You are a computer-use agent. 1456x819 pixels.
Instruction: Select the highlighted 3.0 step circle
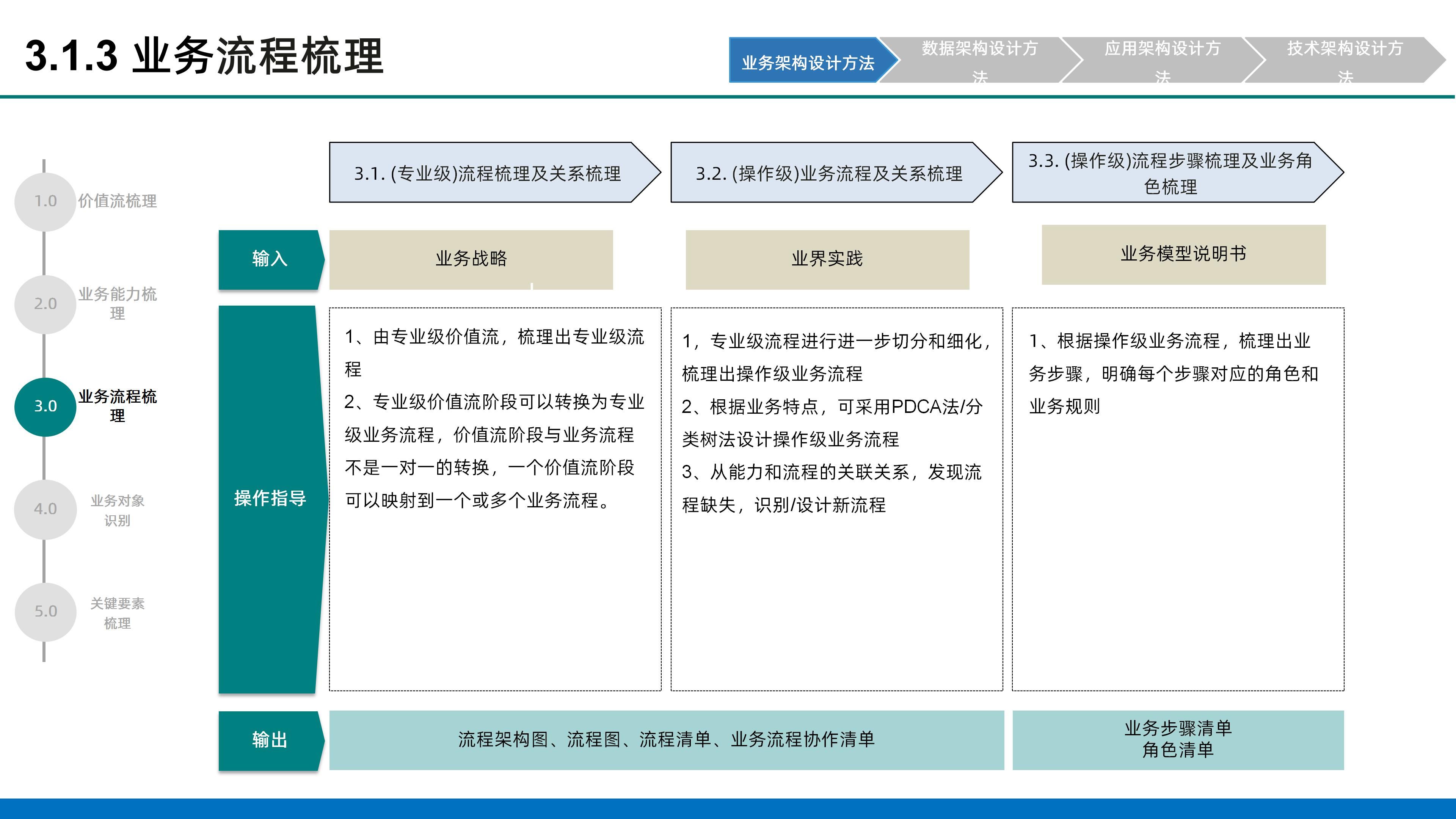coord(45,406)
